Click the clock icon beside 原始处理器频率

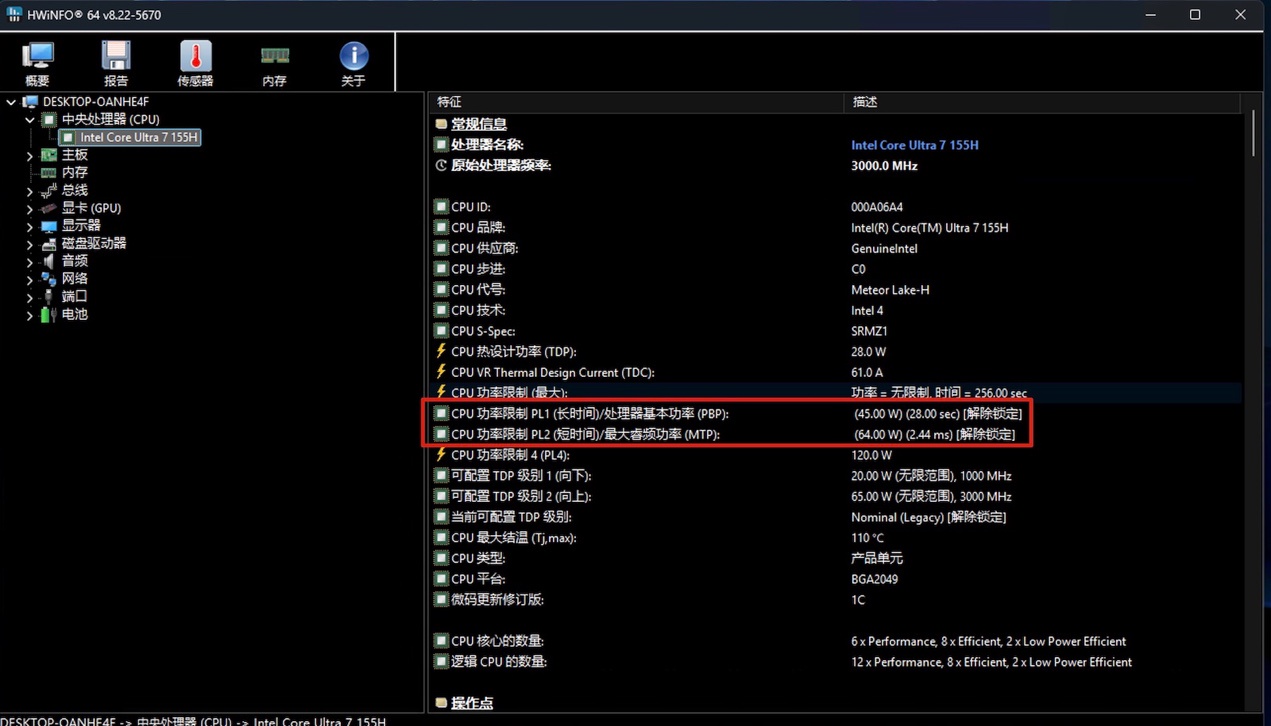[441, 165]
